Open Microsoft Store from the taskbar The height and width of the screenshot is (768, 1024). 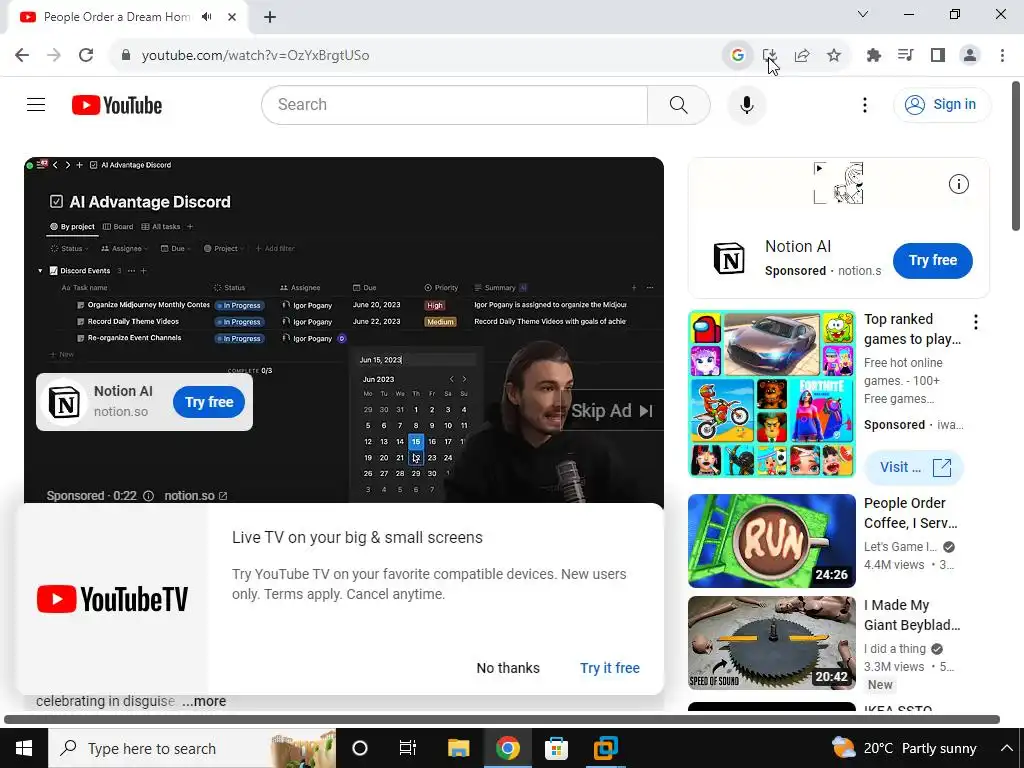point(556,748)
